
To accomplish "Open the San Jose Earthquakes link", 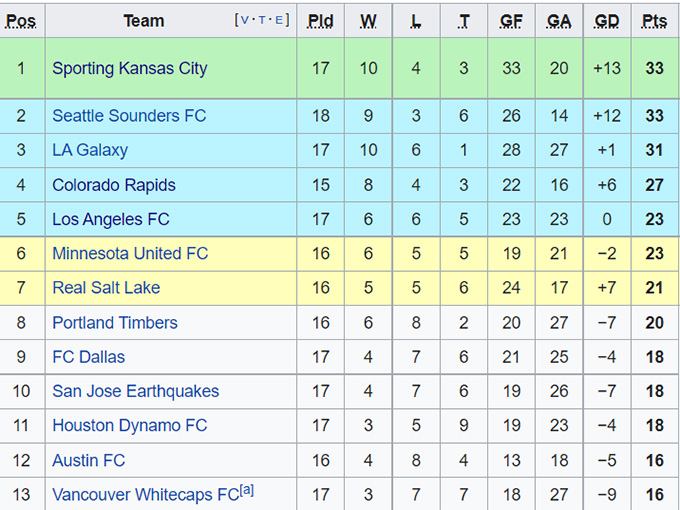I will (135, 391).
